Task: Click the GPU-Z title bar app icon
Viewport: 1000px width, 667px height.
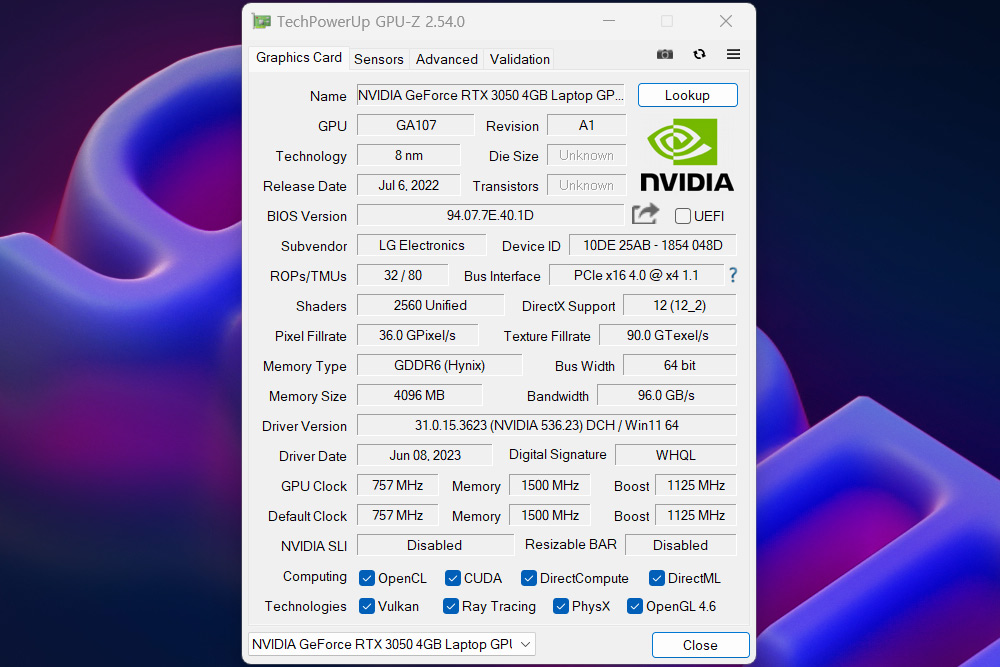Action: click(x=261, y=21)
